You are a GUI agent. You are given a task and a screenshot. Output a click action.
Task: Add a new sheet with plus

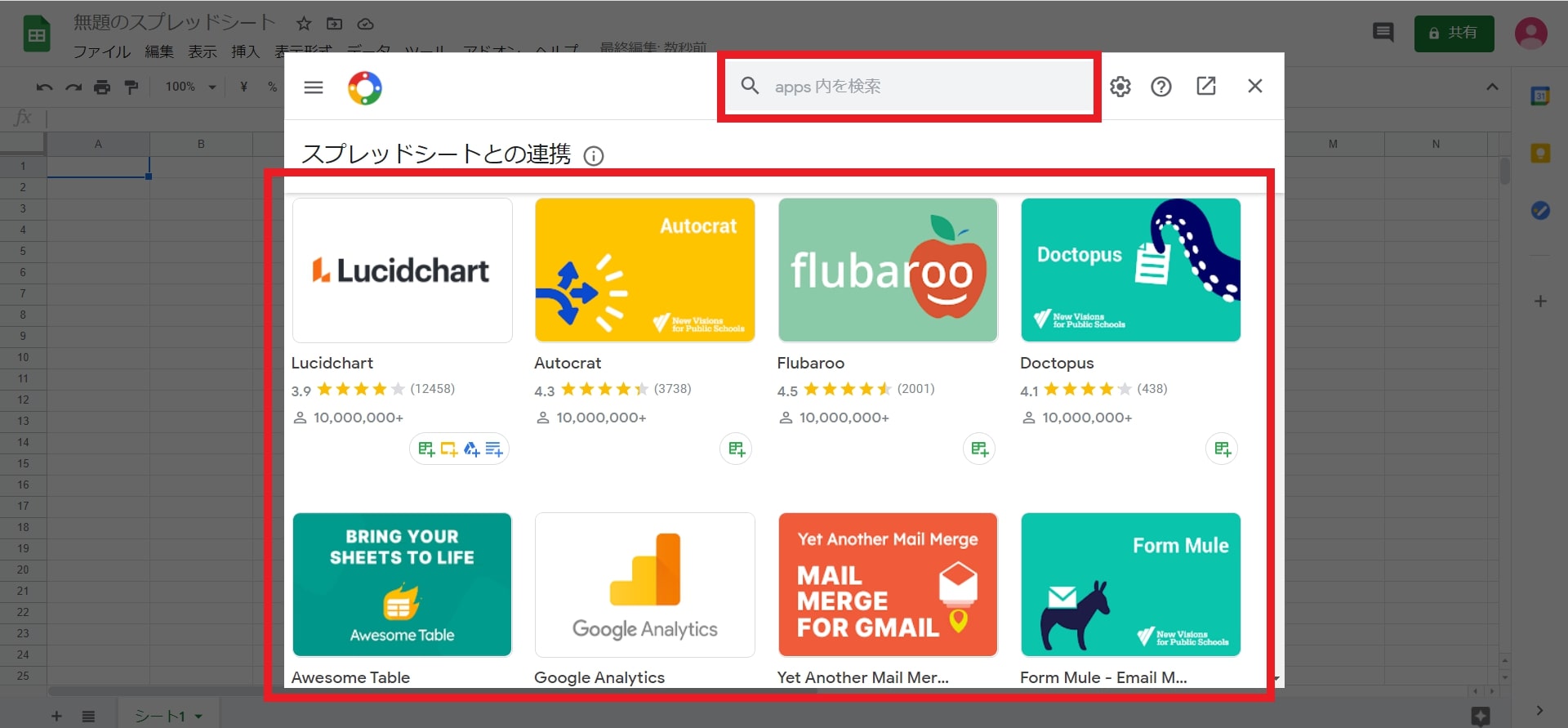coord(56,717)
